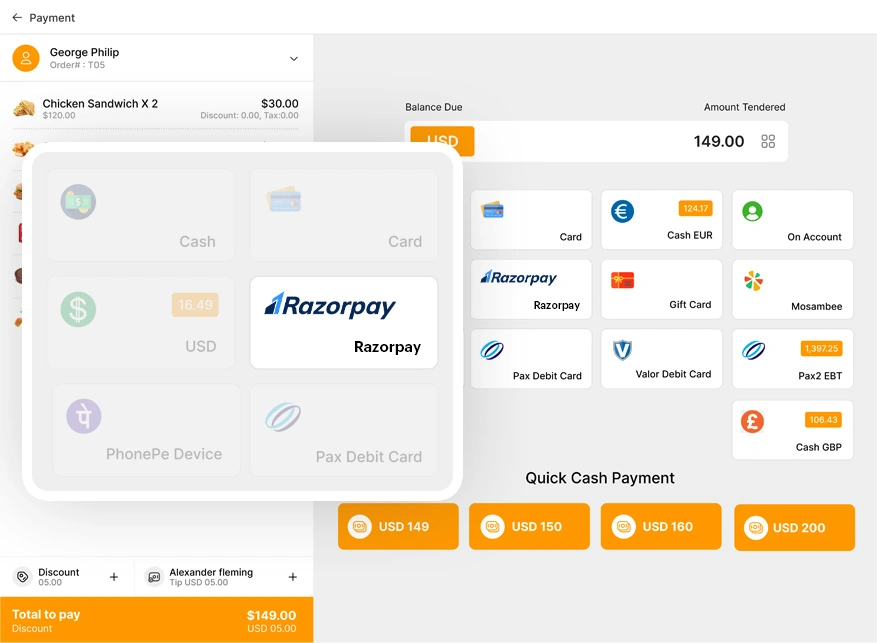877x643 pixels.
Task: Pick USD 16.49 option in zoomed panel
Action: pos(141,323)
